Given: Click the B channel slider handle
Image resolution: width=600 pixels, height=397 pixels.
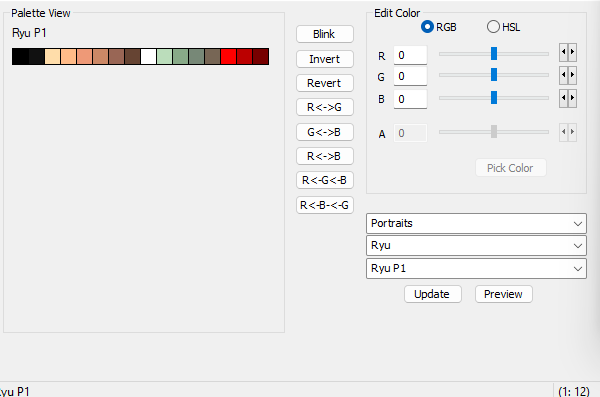Looking at the screenshot, I should 494,98.
